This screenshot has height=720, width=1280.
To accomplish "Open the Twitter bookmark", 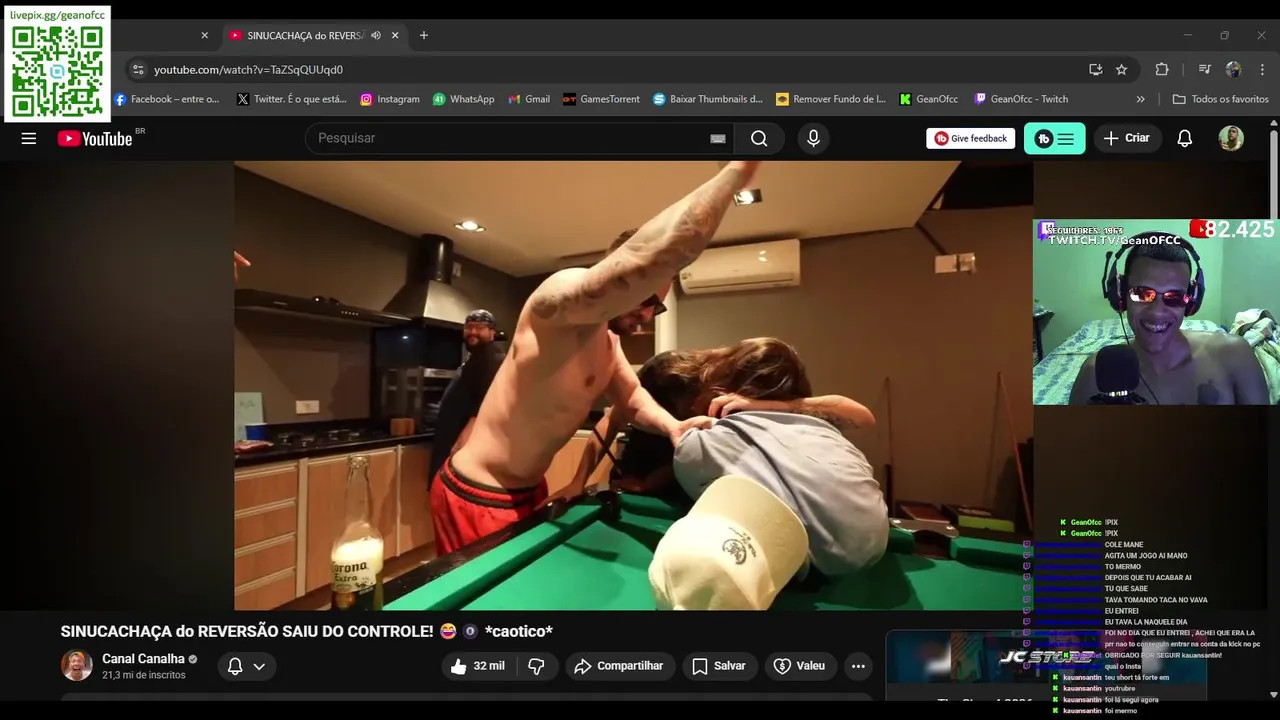I will coord(291,99).
